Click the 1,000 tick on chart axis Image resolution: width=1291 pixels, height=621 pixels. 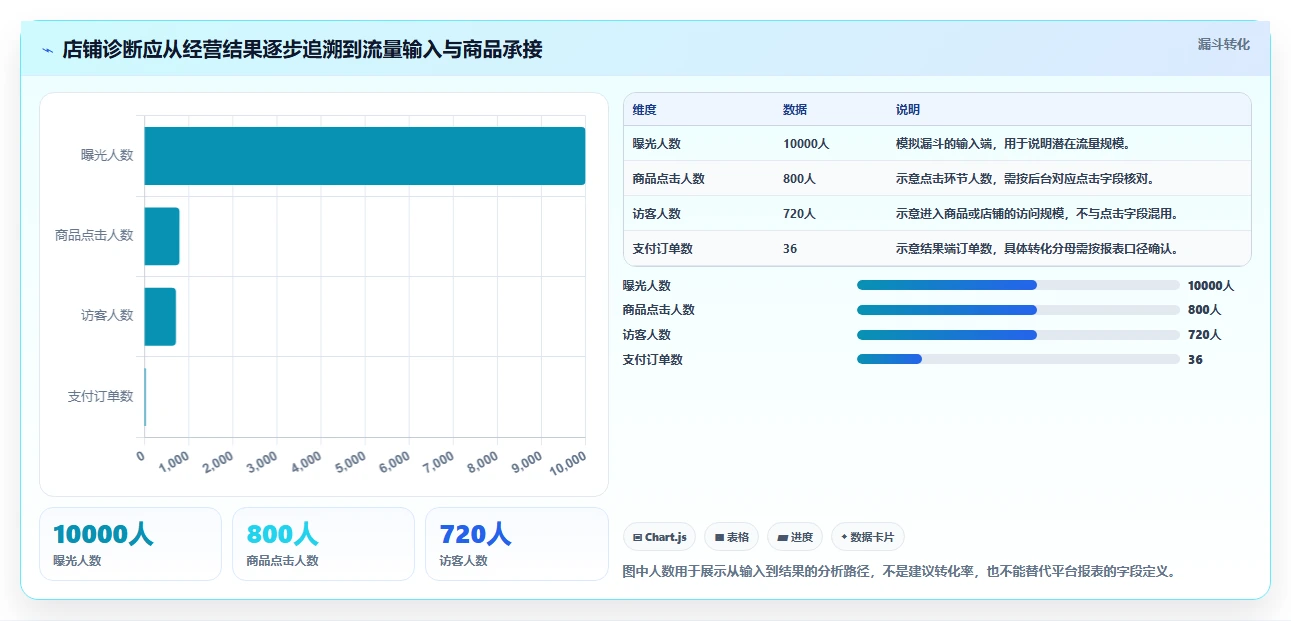coord(174,462)
